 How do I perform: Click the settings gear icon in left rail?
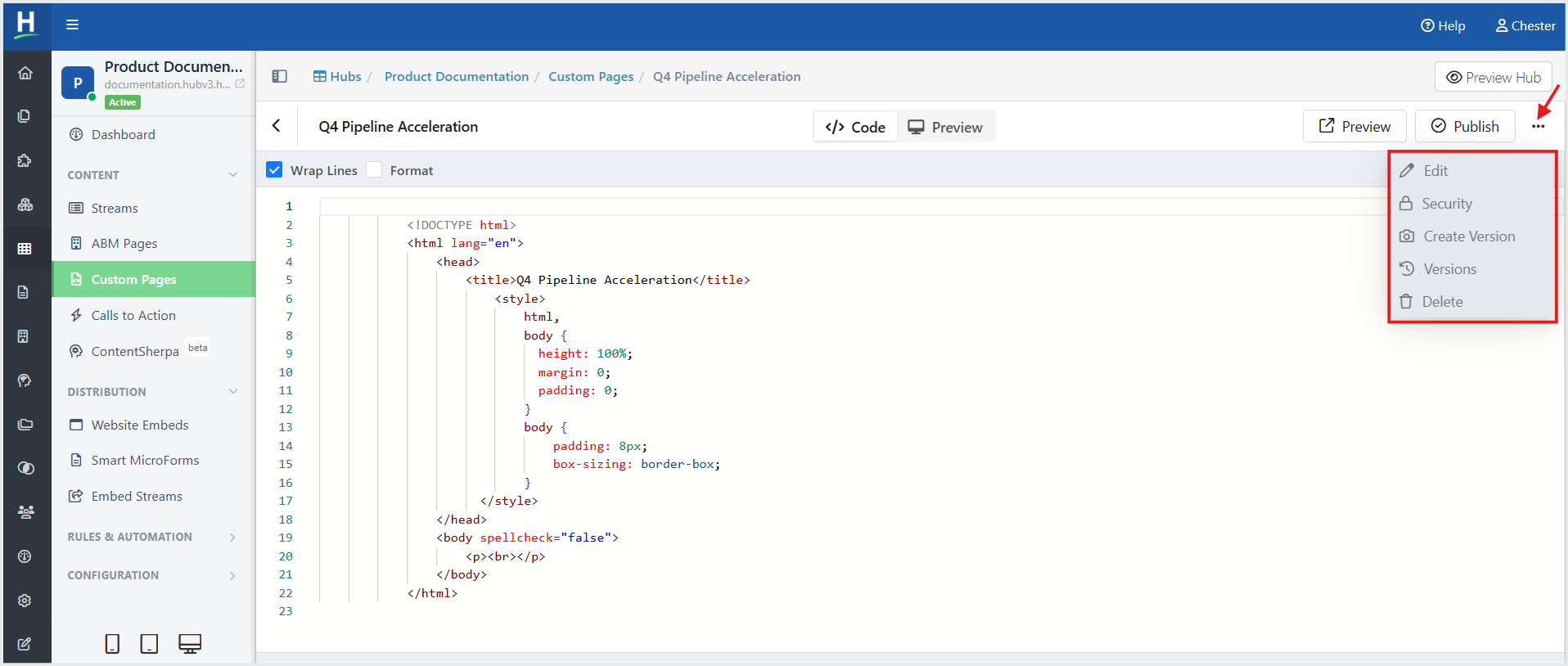(x=25, y=601)
